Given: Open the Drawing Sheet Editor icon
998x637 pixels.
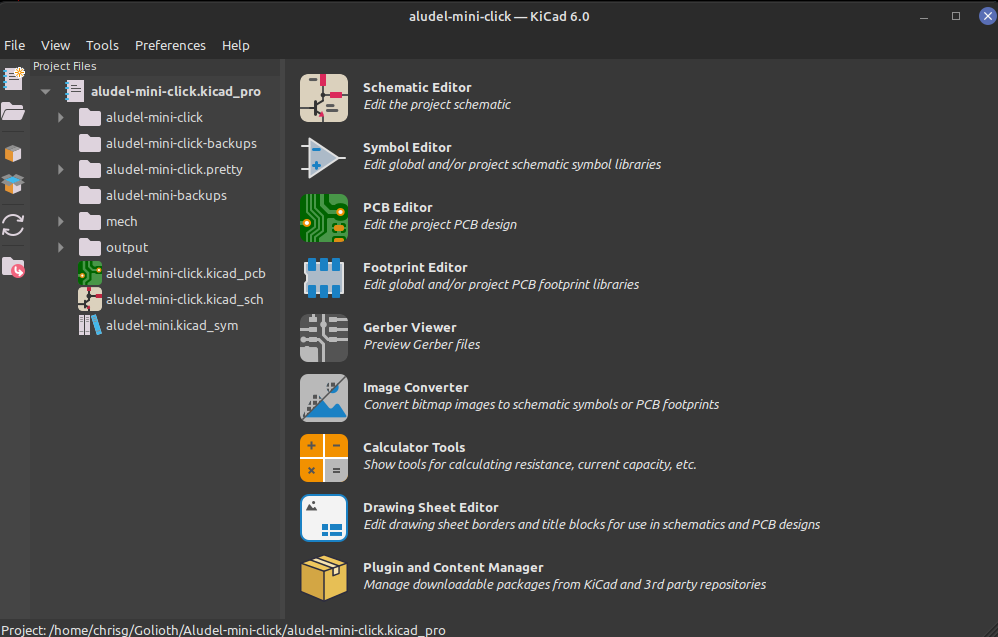Looking at the screenshot, I should (324, 518).
